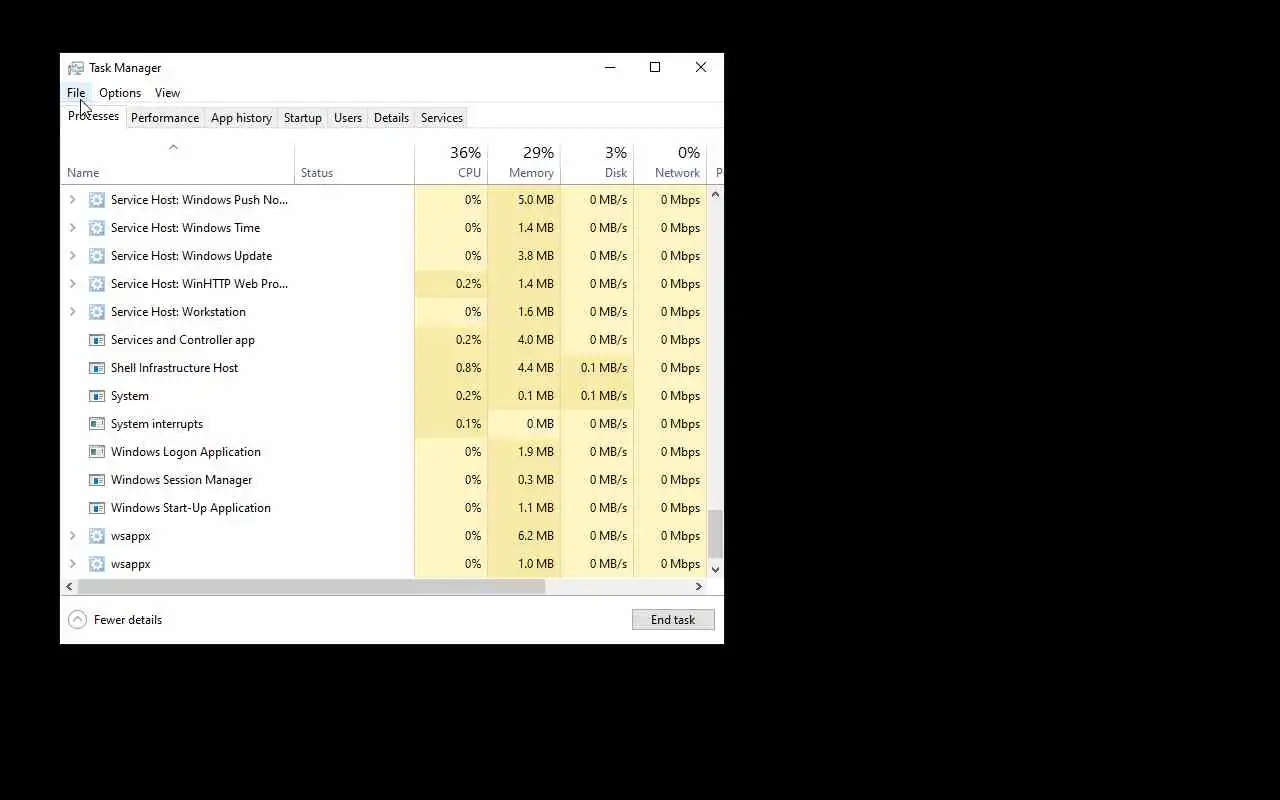Image resolution: width=1280 pixels, height=800 pixels.
Task: Expand the Service Host: Workstation group
Action: pos(72,312)
